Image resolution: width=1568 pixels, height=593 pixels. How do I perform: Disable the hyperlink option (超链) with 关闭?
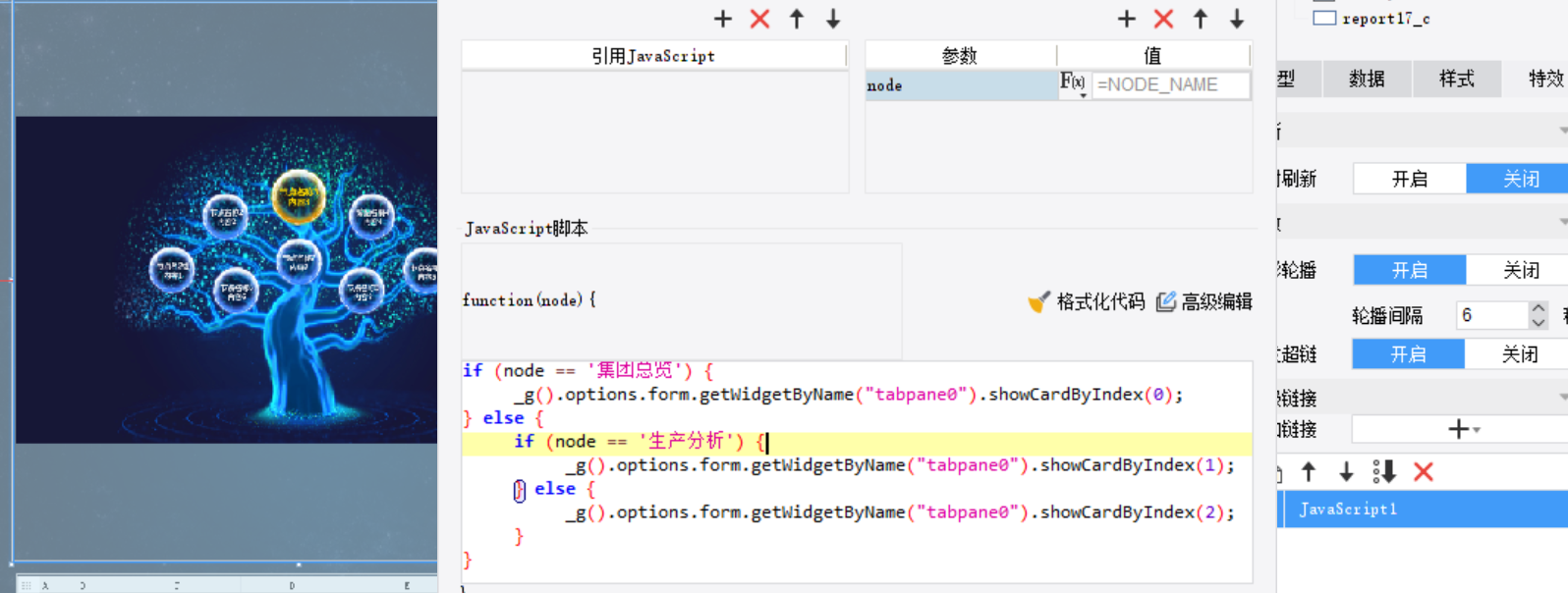point(1519,354)
